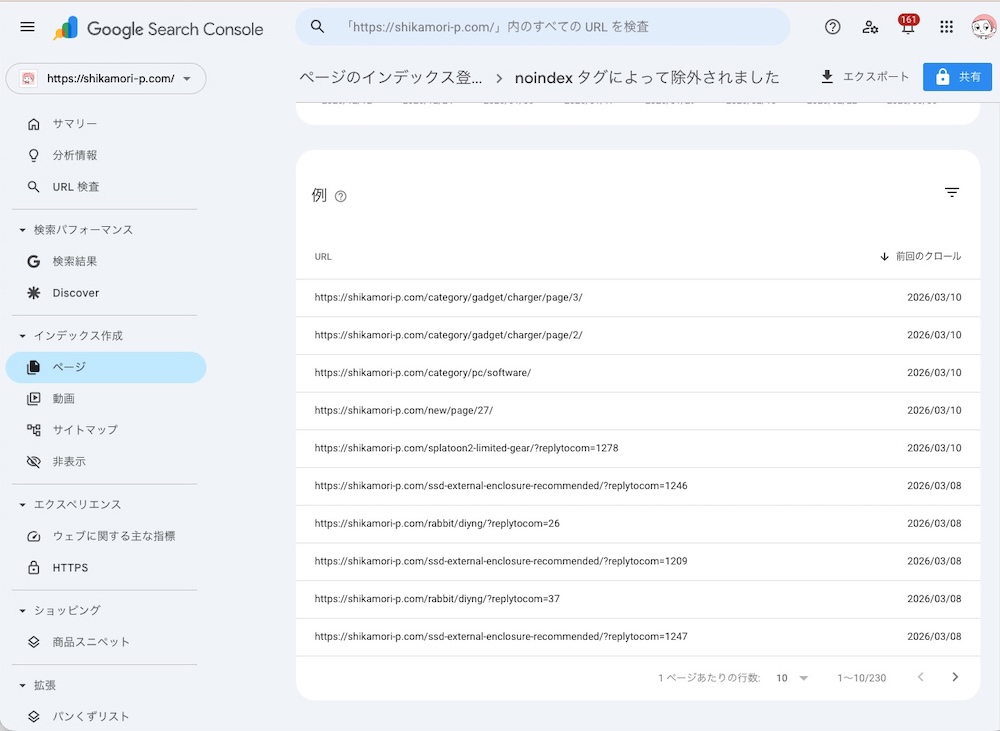Open the shikamori-p.com property selector dropdown

click(104, 78)
